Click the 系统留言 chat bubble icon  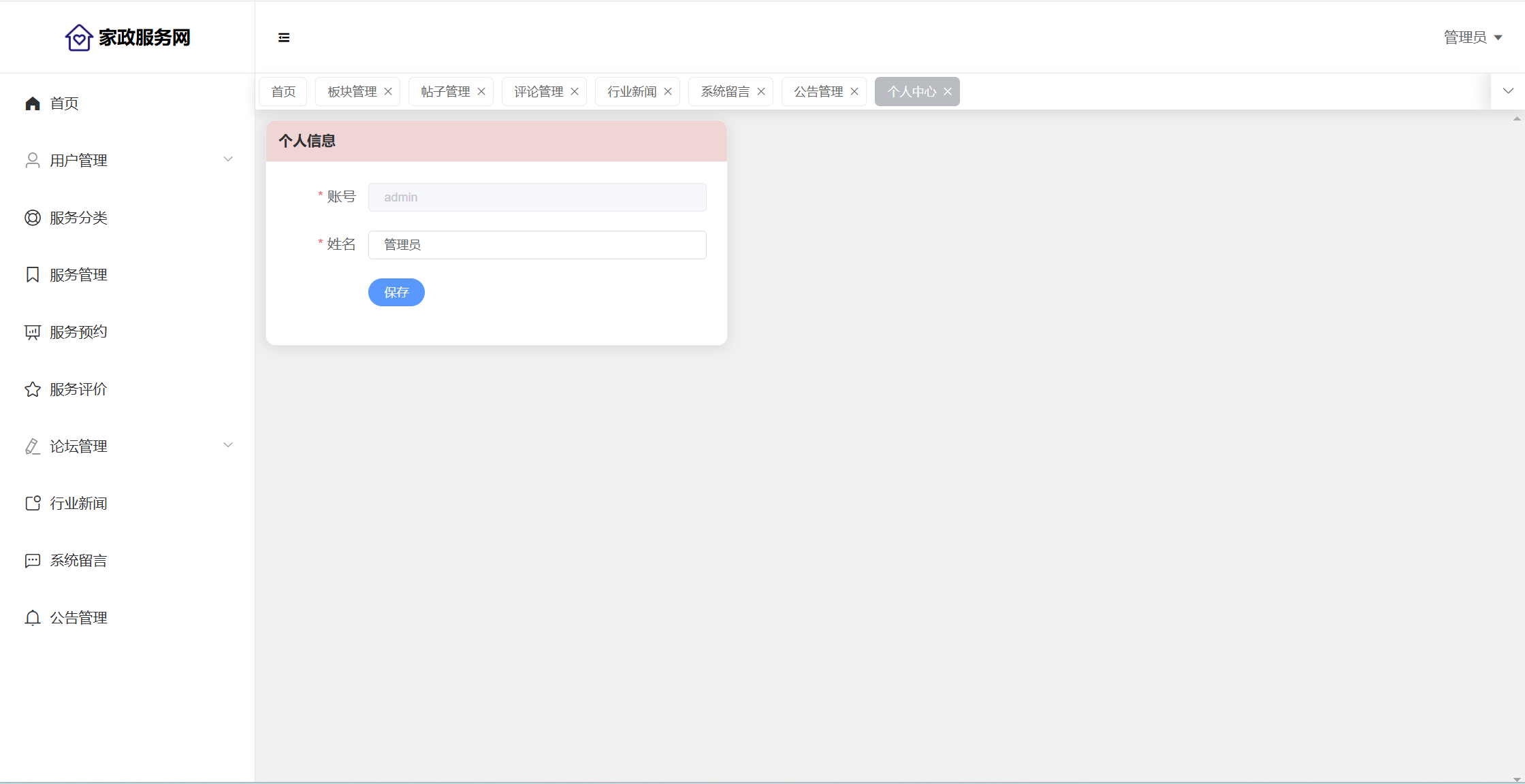[x=33, y=561]
